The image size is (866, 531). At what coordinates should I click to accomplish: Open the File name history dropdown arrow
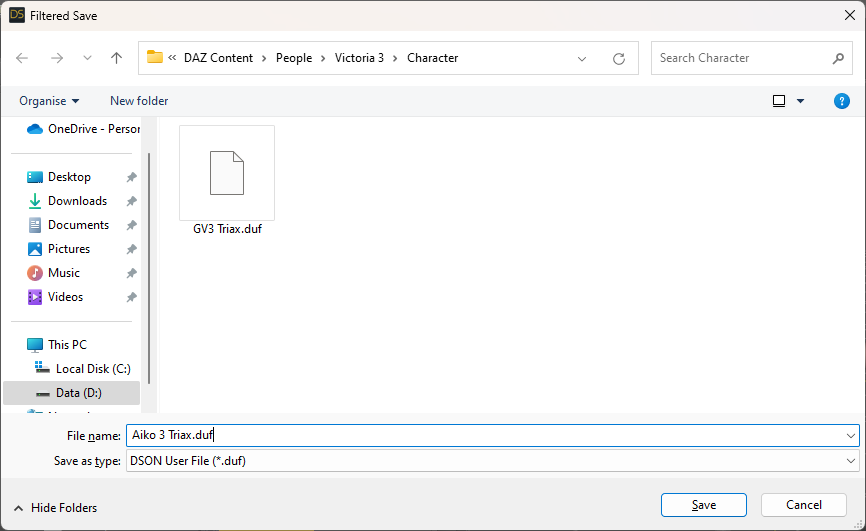[x=851, y=436]
